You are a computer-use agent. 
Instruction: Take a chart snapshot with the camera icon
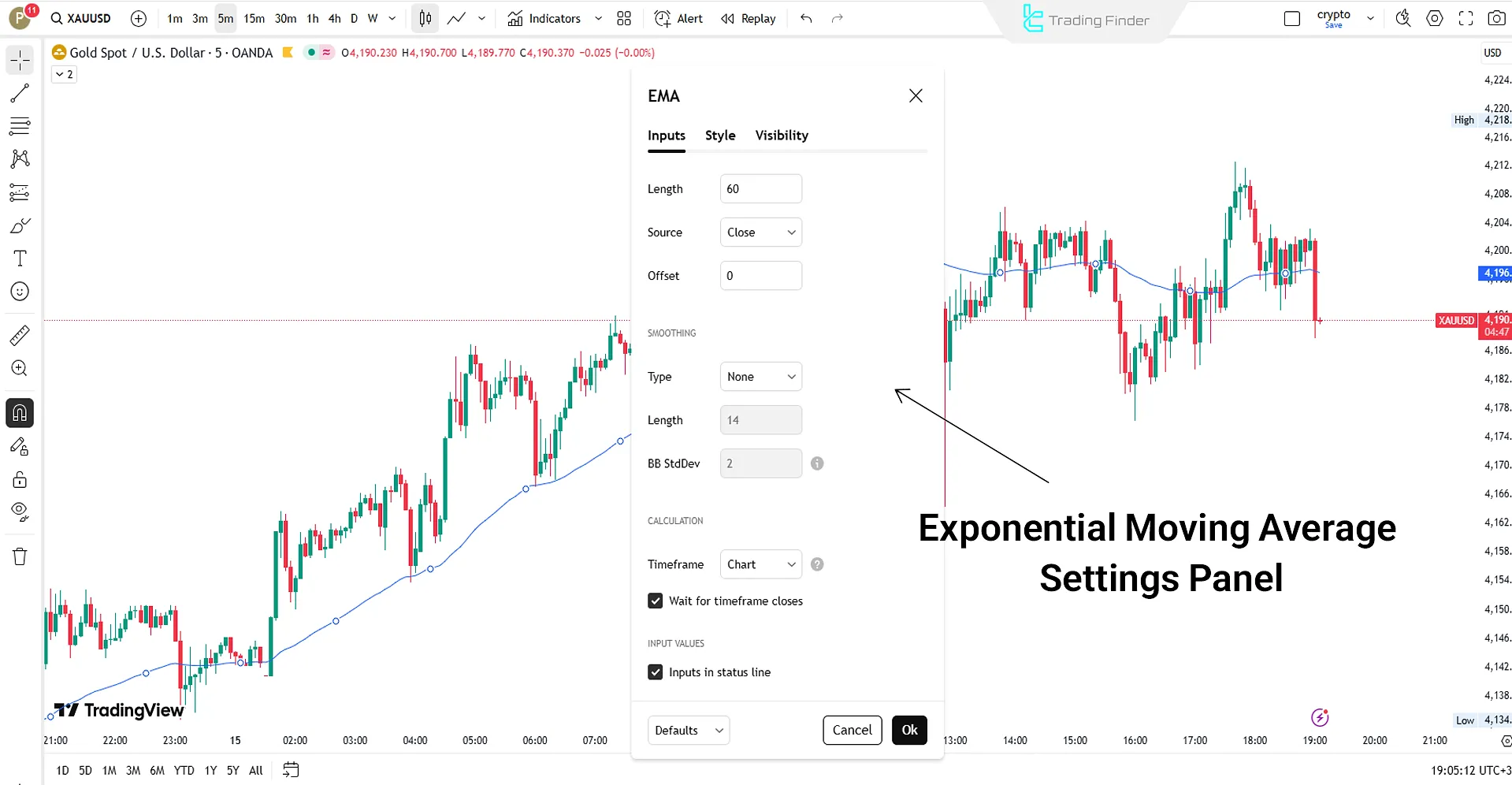pos(1496,17)
